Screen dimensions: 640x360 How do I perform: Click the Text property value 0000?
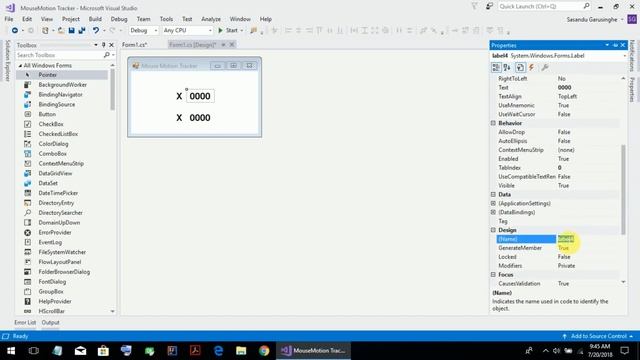[564, 87]
